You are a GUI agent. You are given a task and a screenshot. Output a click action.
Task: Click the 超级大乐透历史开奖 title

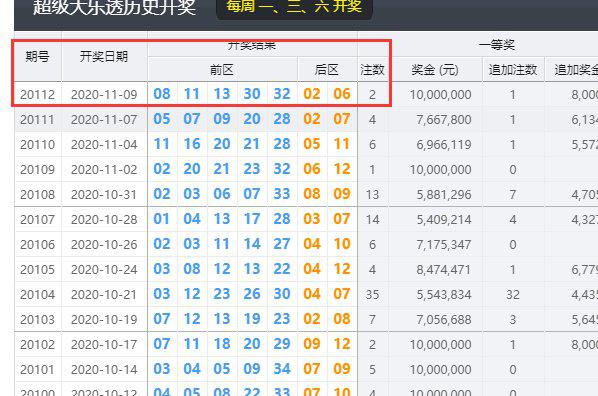[114, 7]
